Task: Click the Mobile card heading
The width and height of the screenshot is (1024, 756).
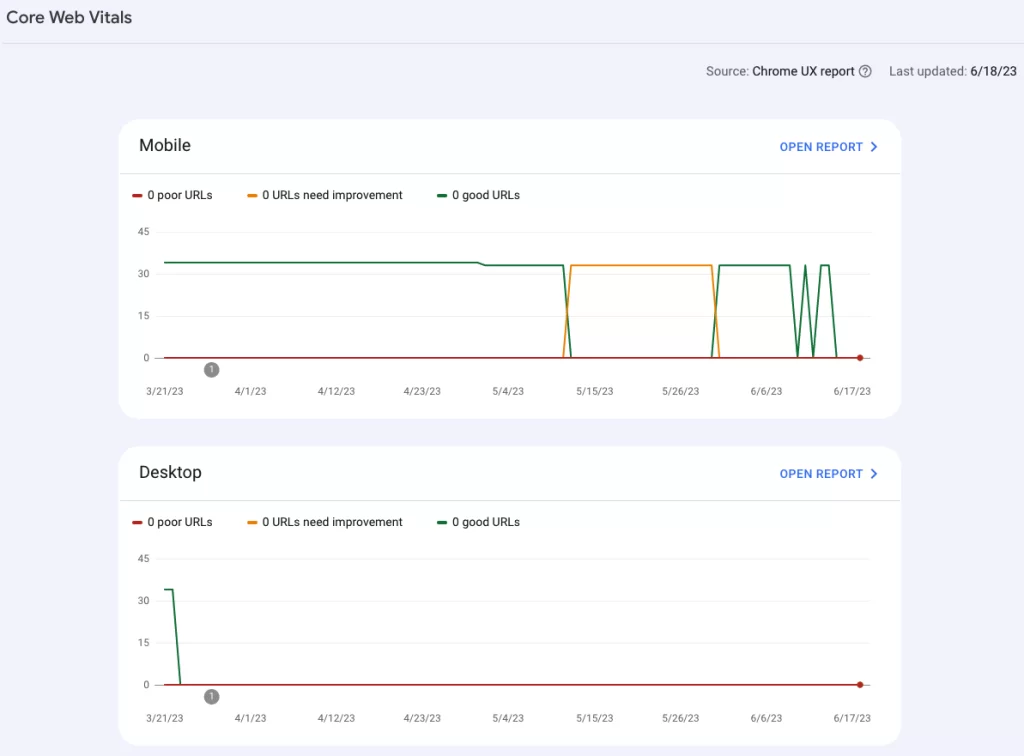Action: pos(165,145)
